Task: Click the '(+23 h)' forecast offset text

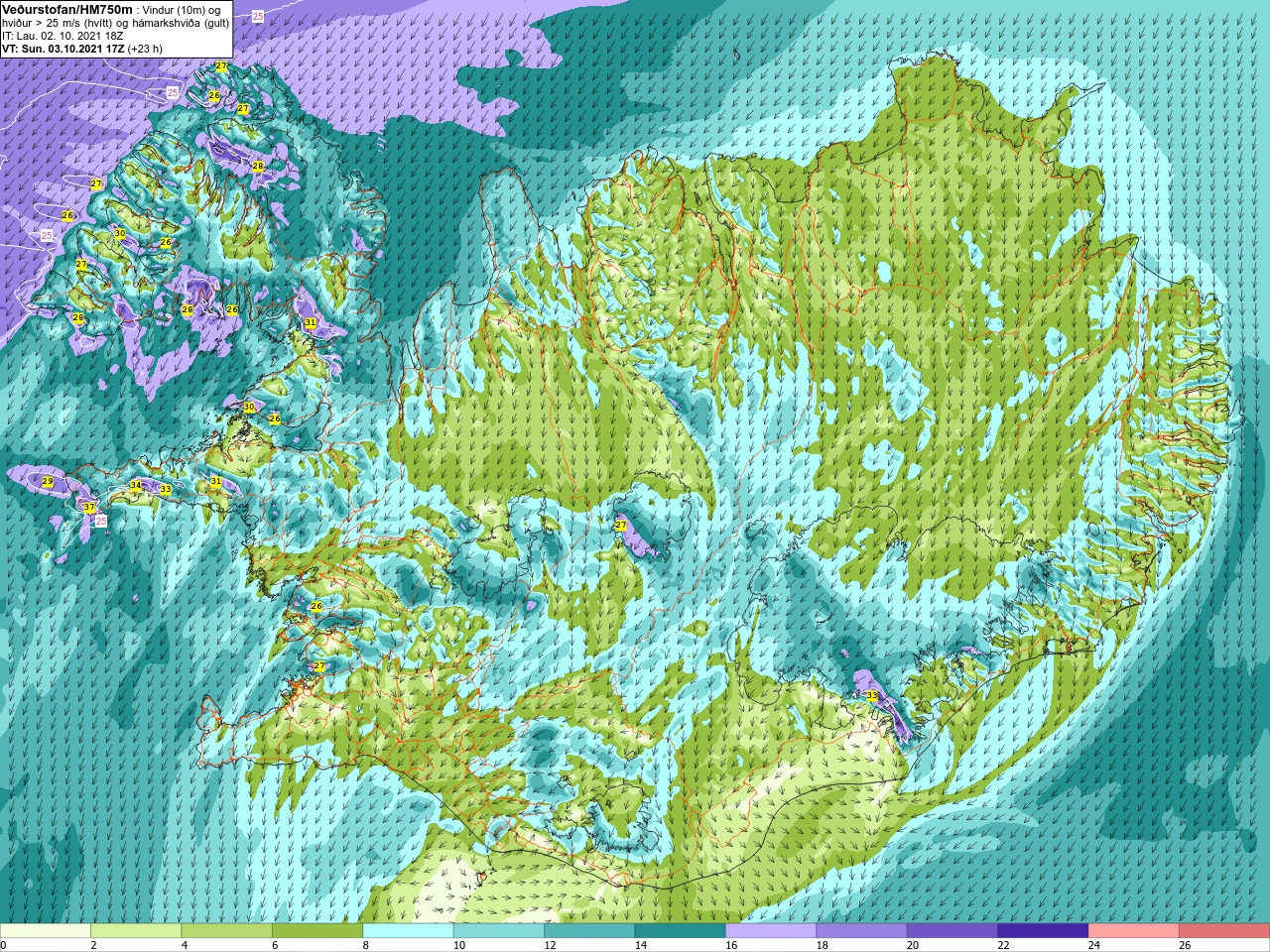Action: pos(145,49)
